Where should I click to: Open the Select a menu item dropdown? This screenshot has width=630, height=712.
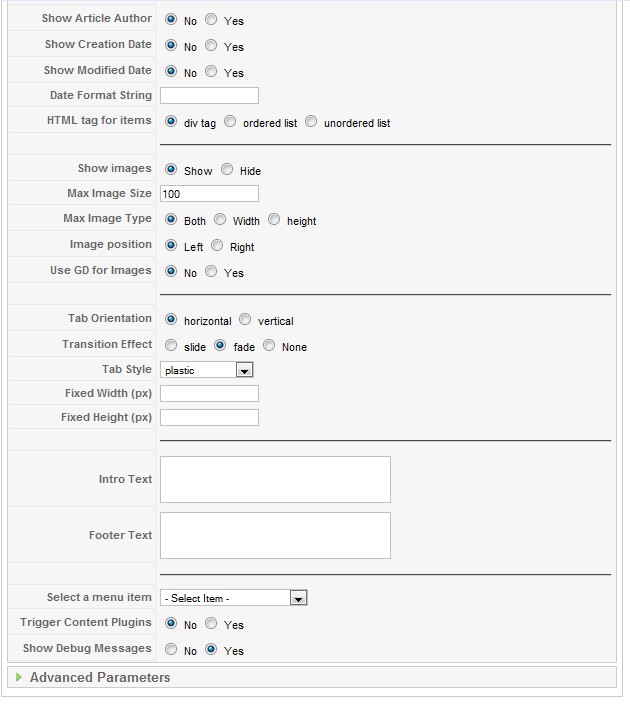click(234, 598)
